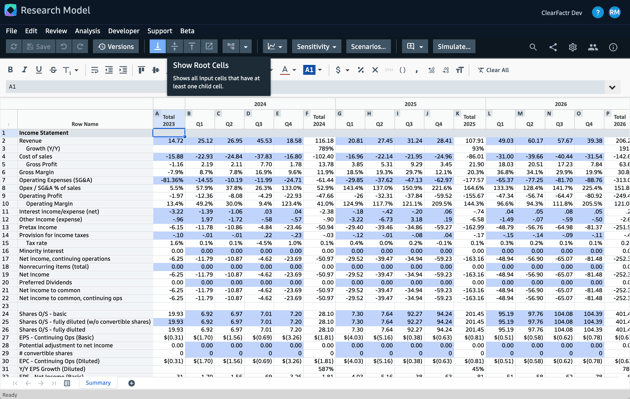Click the dependency tree diagram icon
The image size is (630, 399).
231,47
